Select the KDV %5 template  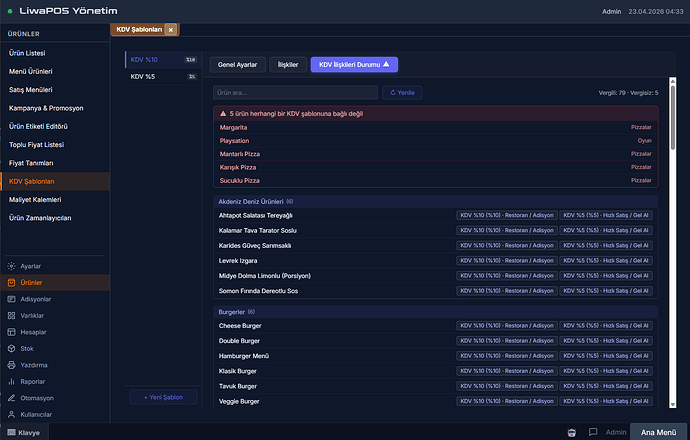click(143, 76)
